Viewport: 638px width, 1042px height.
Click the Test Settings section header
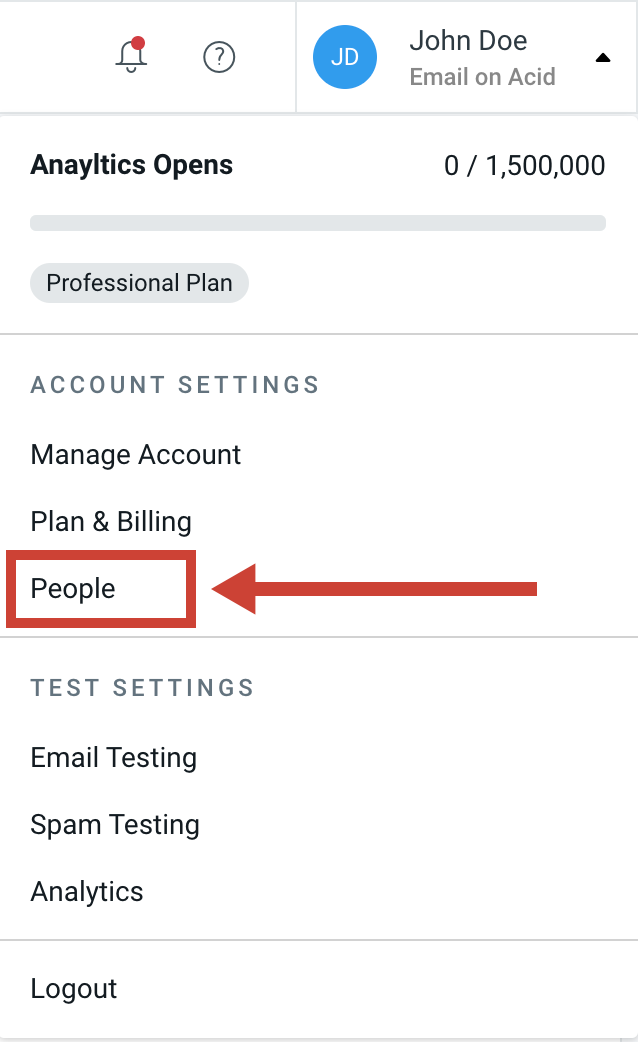click(142, 688)
